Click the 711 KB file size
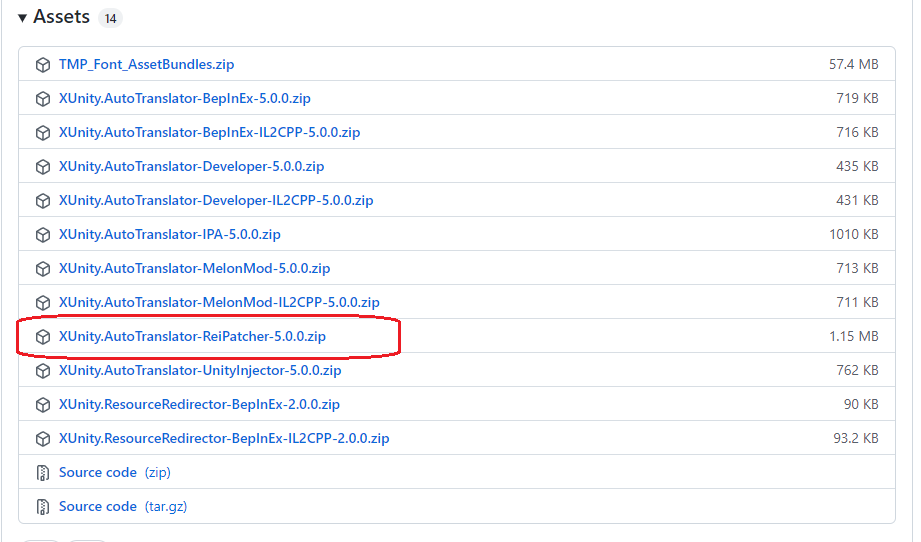This screenshot has height=542, width=921. click(858, 302)
